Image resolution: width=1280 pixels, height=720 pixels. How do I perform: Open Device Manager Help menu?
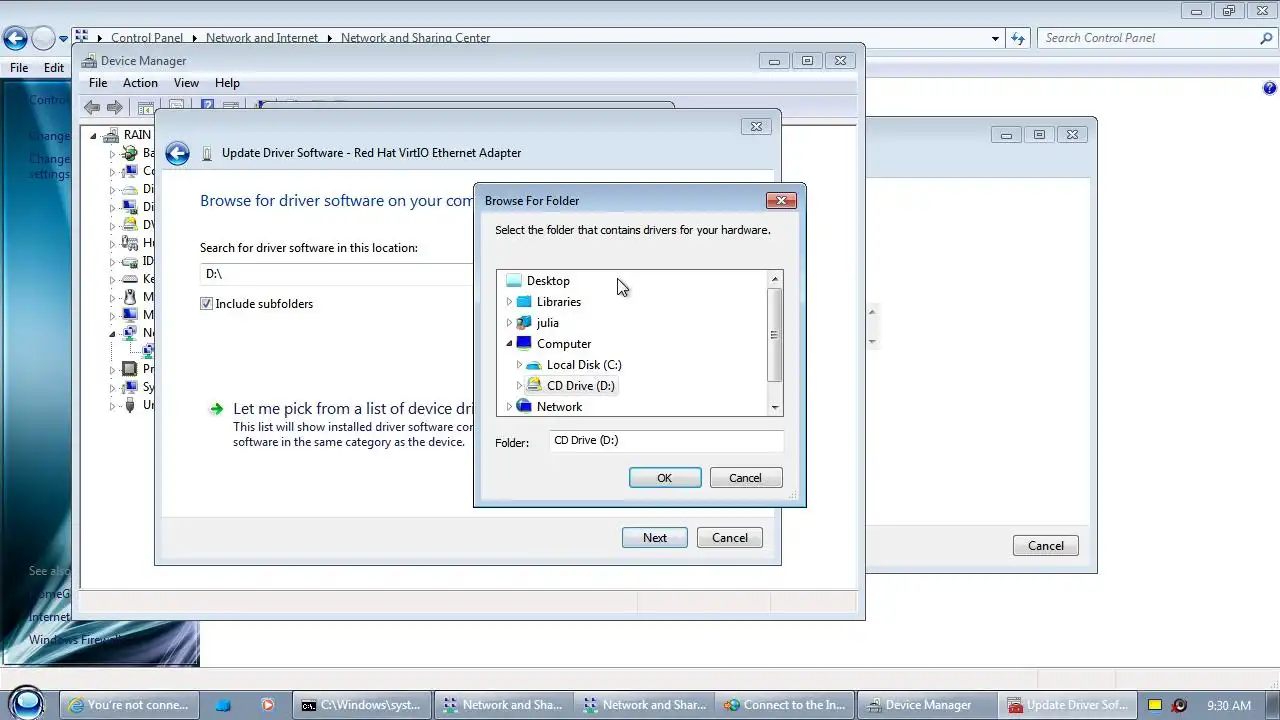click(x=227, y=83)
